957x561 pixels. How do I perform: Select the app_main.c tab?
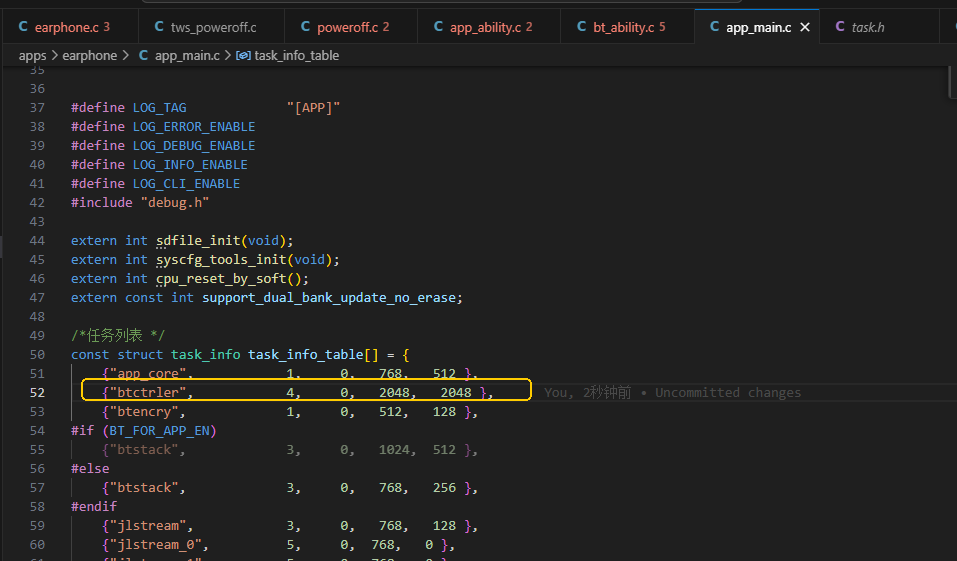(758, 27)
